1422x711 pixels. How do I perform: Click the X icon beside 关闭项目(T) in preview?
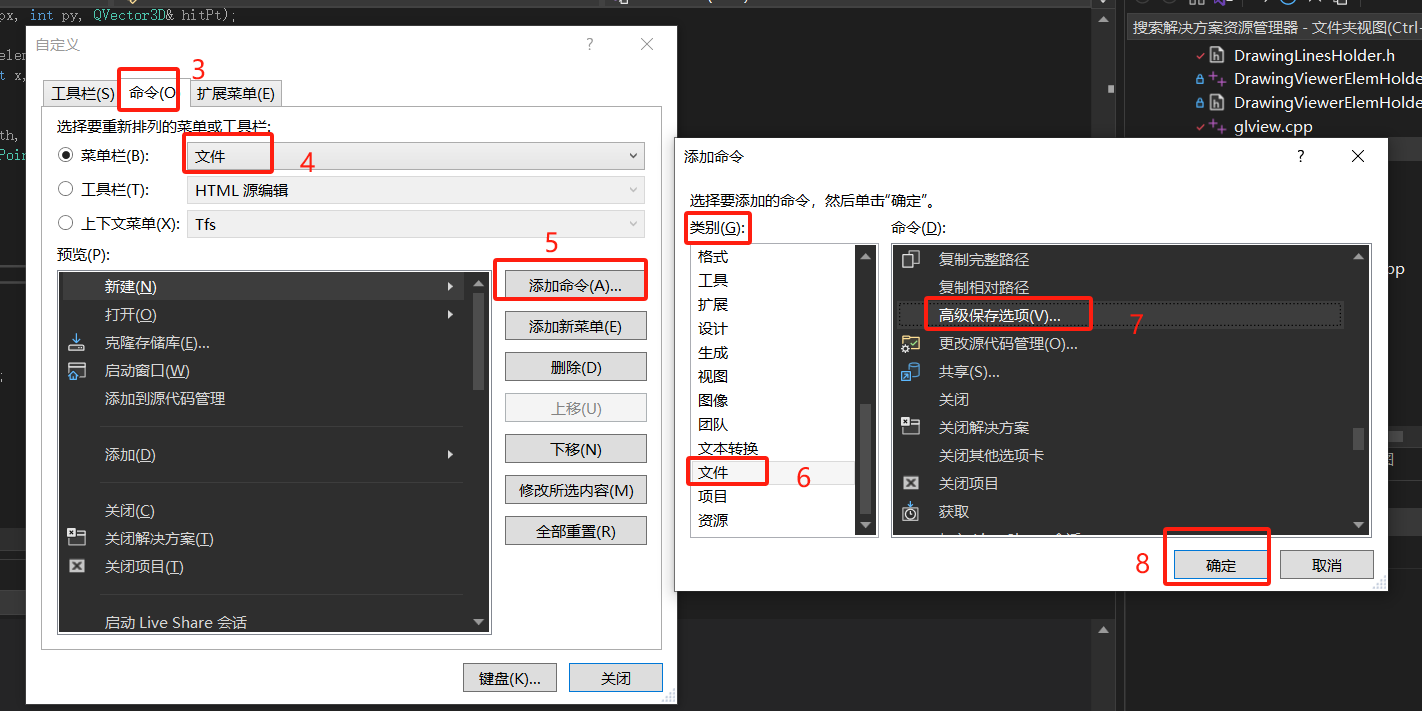point(77,566)
